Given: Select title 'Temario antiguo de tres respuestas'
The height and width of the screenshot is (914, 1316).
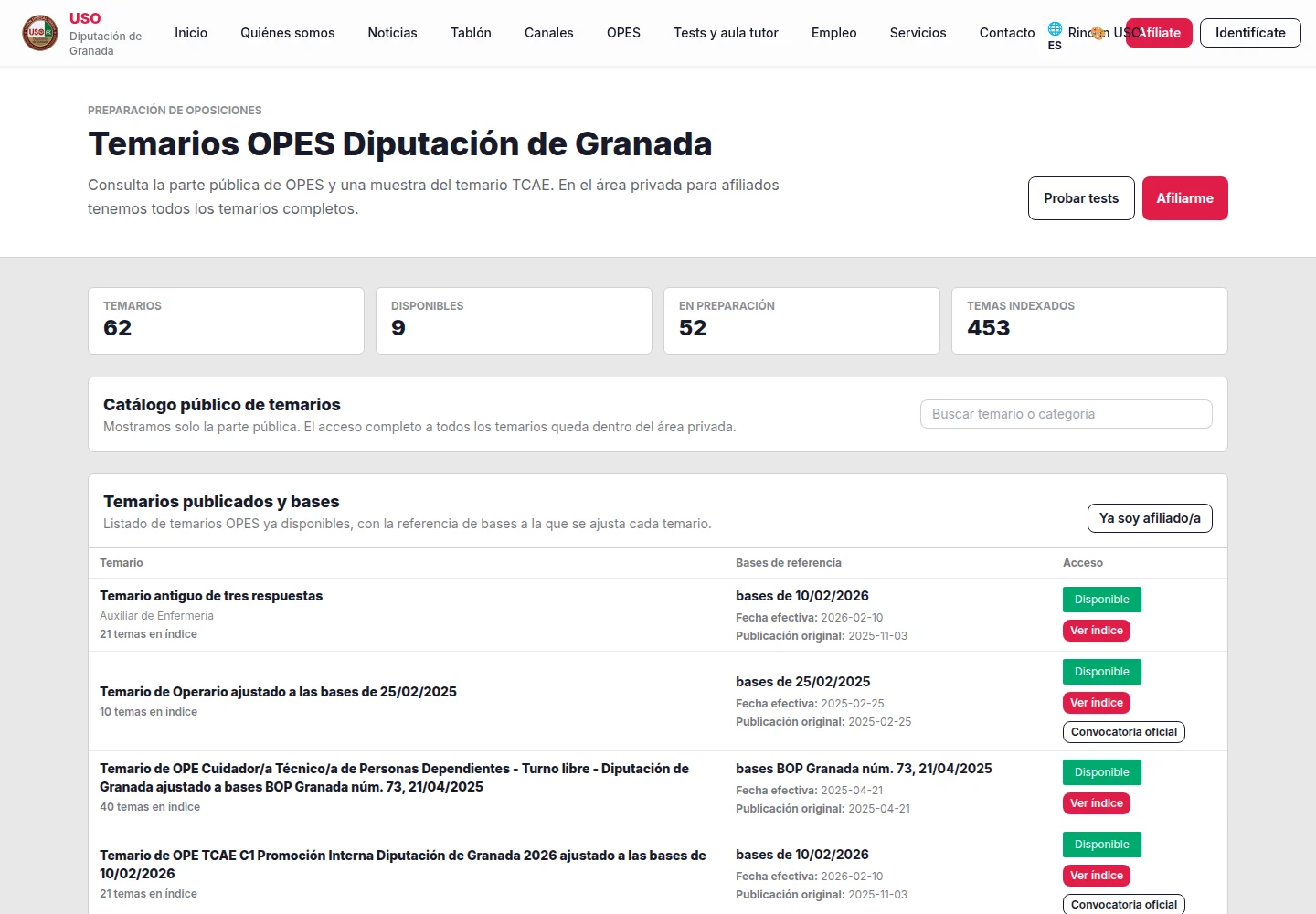Looking at the screenshot, I should (211, 596).
